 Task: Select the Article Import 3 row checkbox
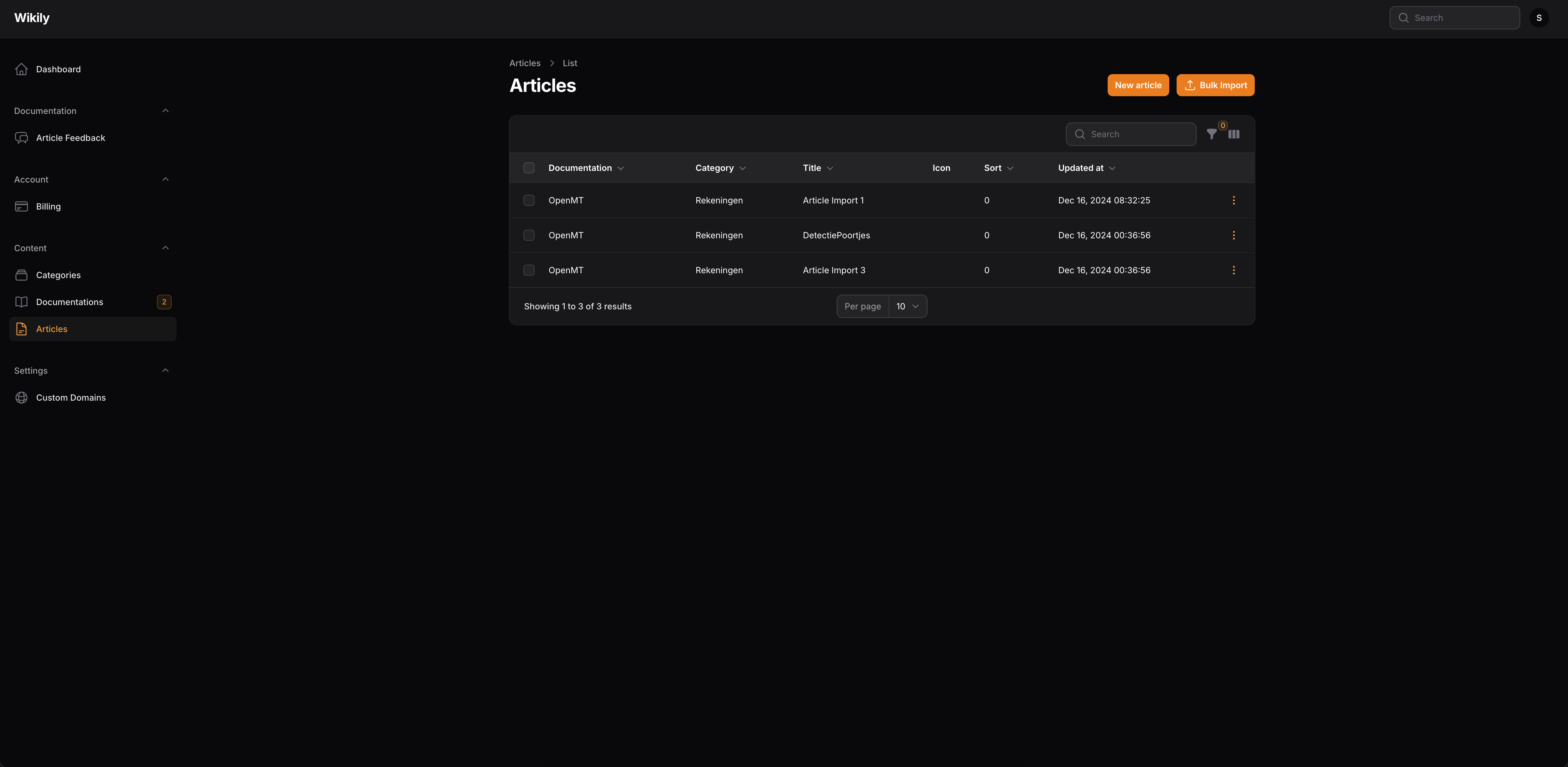click(529, 270)
